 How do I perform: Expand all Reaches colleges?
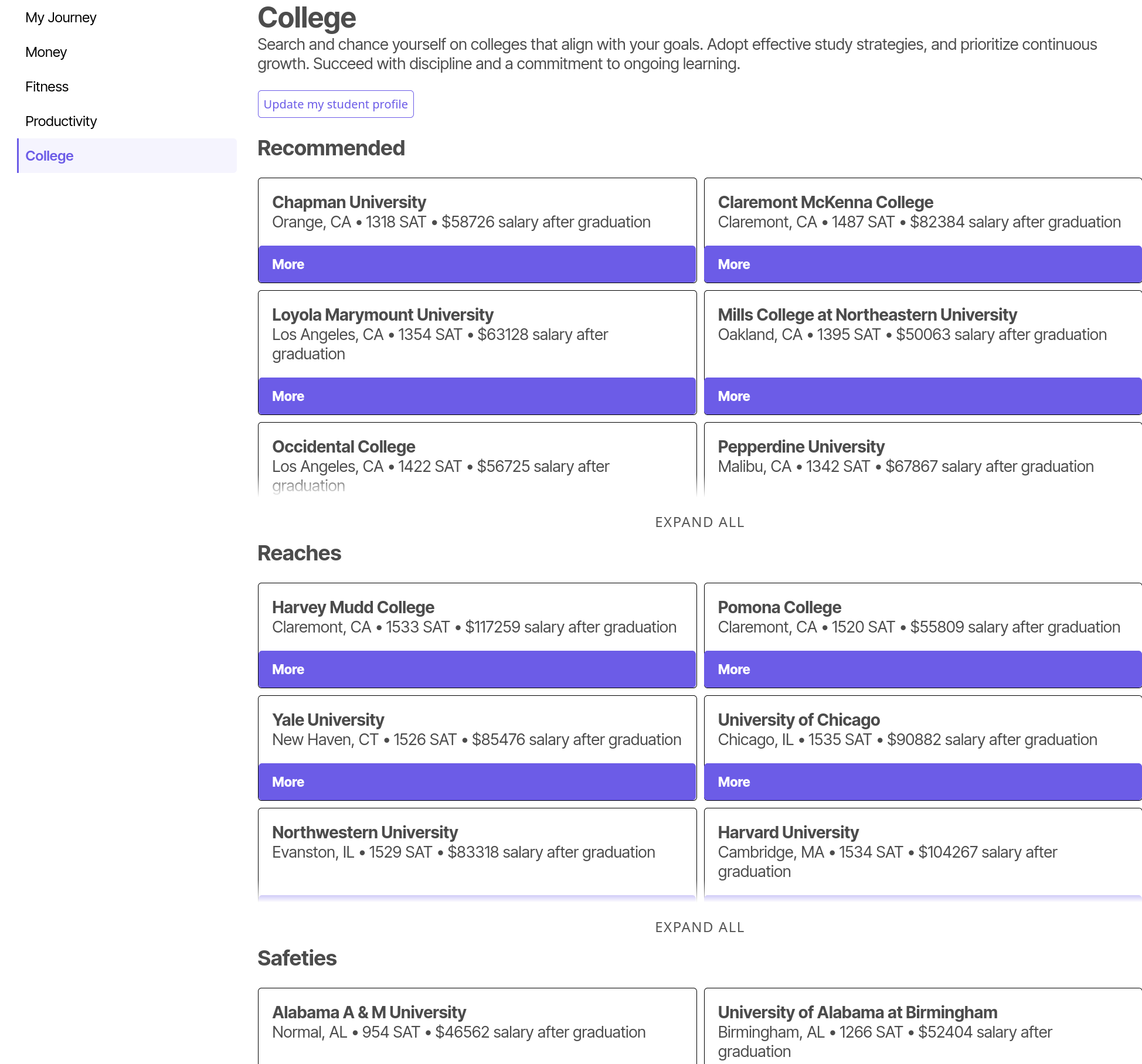(699, 927)
